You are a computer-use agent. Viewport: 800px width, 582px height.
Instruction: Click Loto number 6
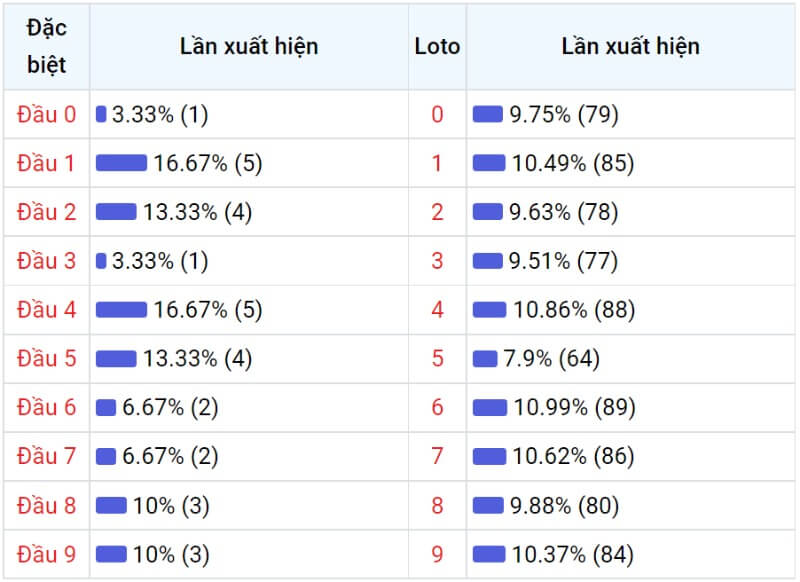coord(437,408)
